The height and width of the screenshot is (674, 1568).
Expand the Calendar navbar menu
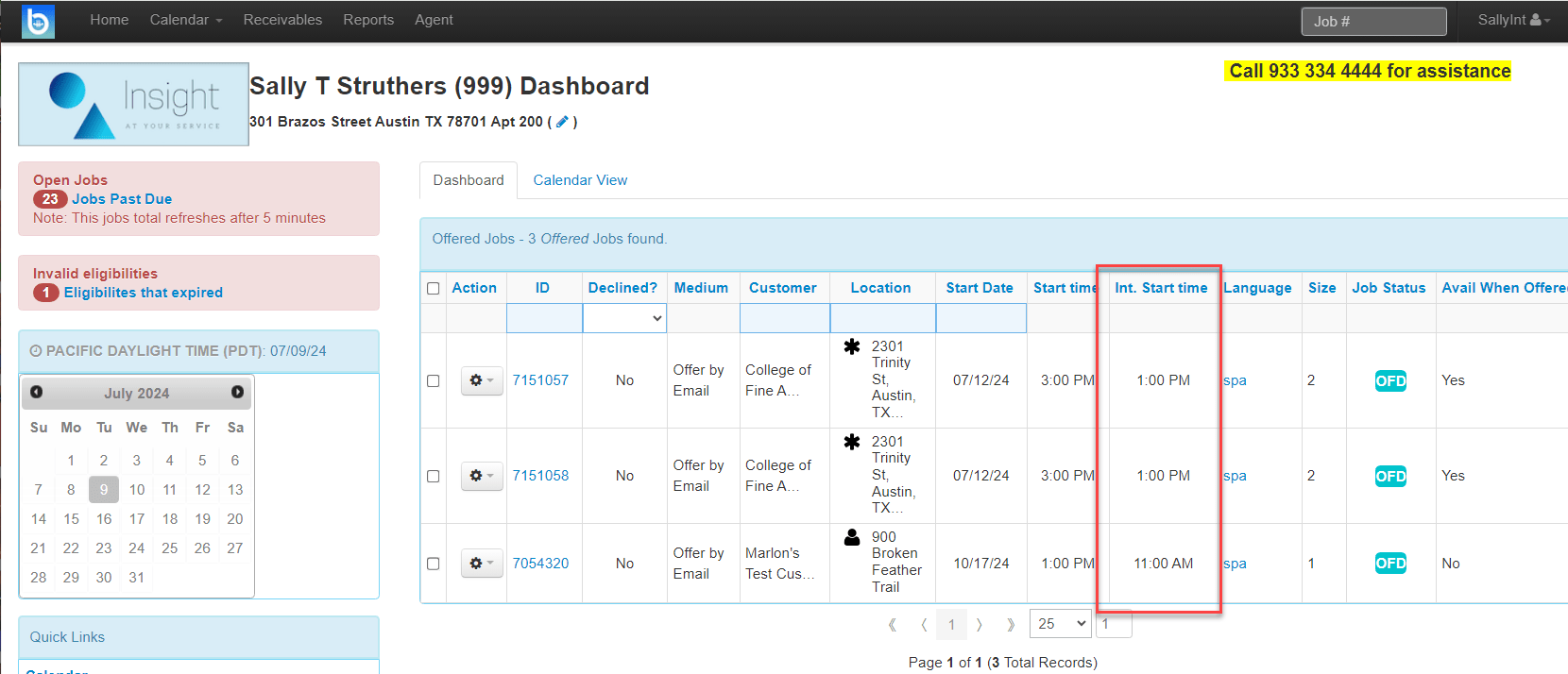coord(186,20)
